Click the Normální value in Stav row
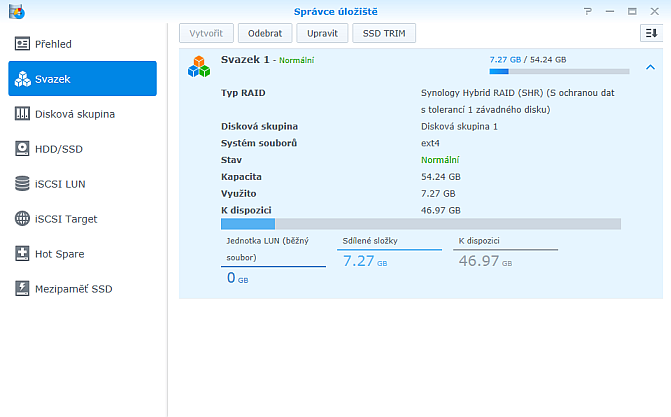671x417 pixels. click(x=440, y=160)
